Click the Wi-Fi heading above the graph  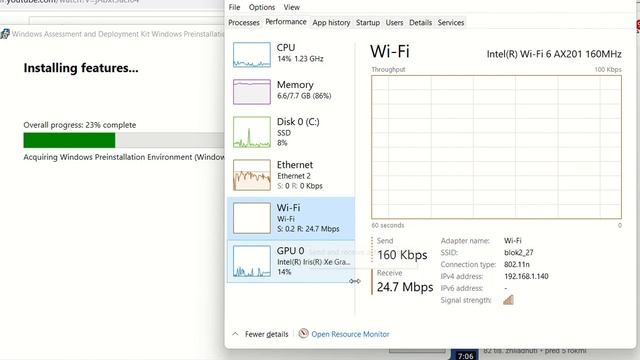(x=390, y=52)
